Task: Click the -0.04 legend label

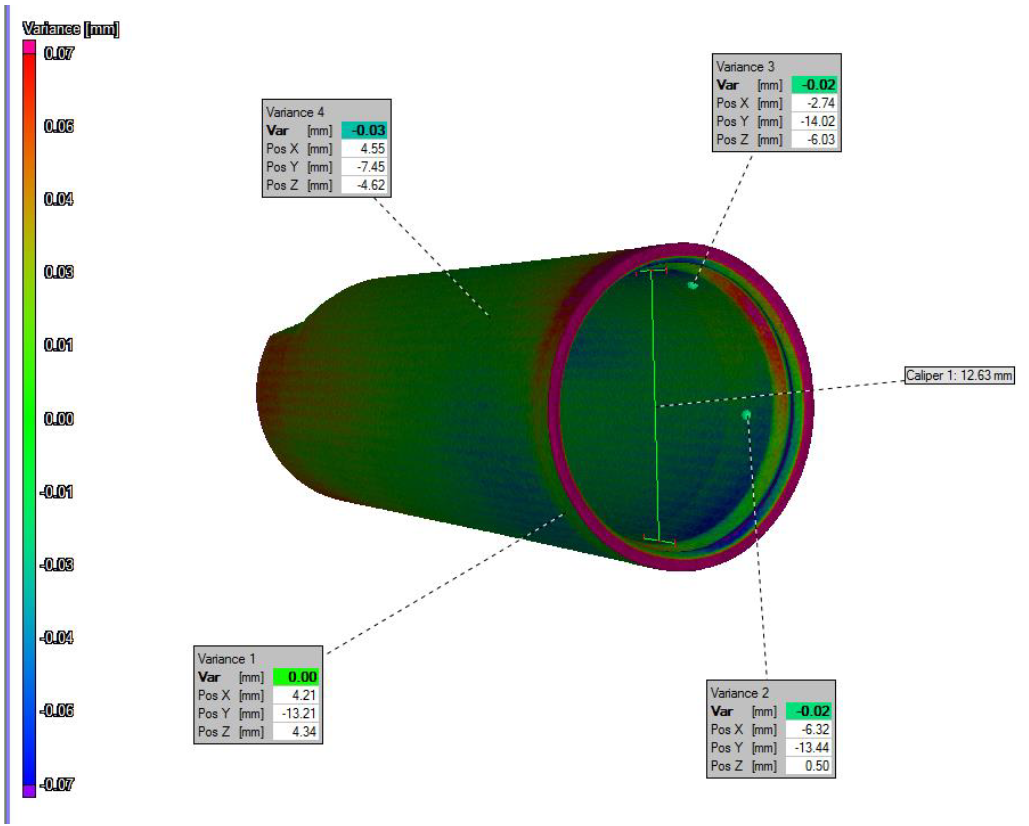Action: [x=56, y=637]
